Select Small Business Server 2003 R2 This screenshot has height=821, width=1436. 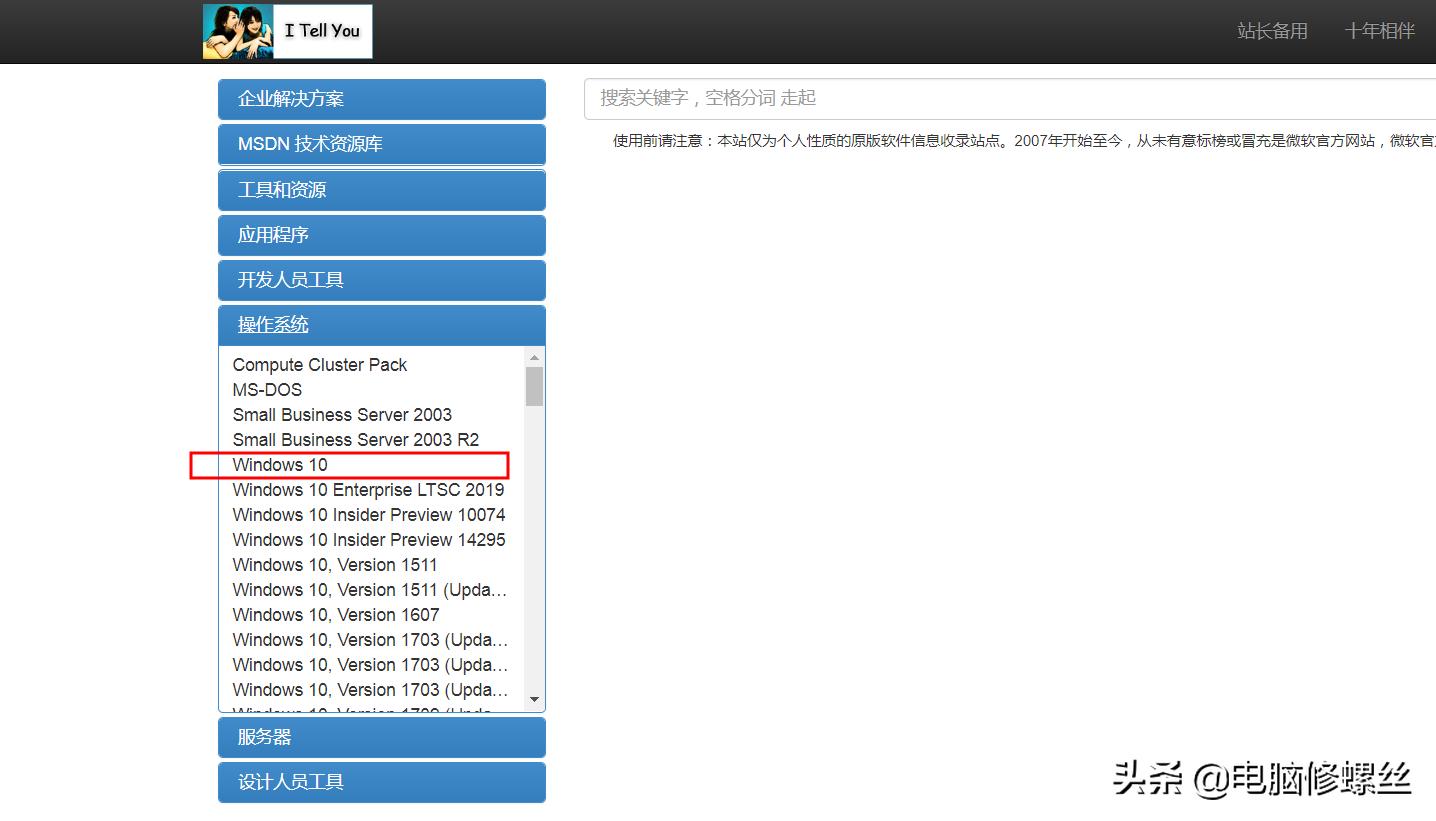tap(355, 439)
